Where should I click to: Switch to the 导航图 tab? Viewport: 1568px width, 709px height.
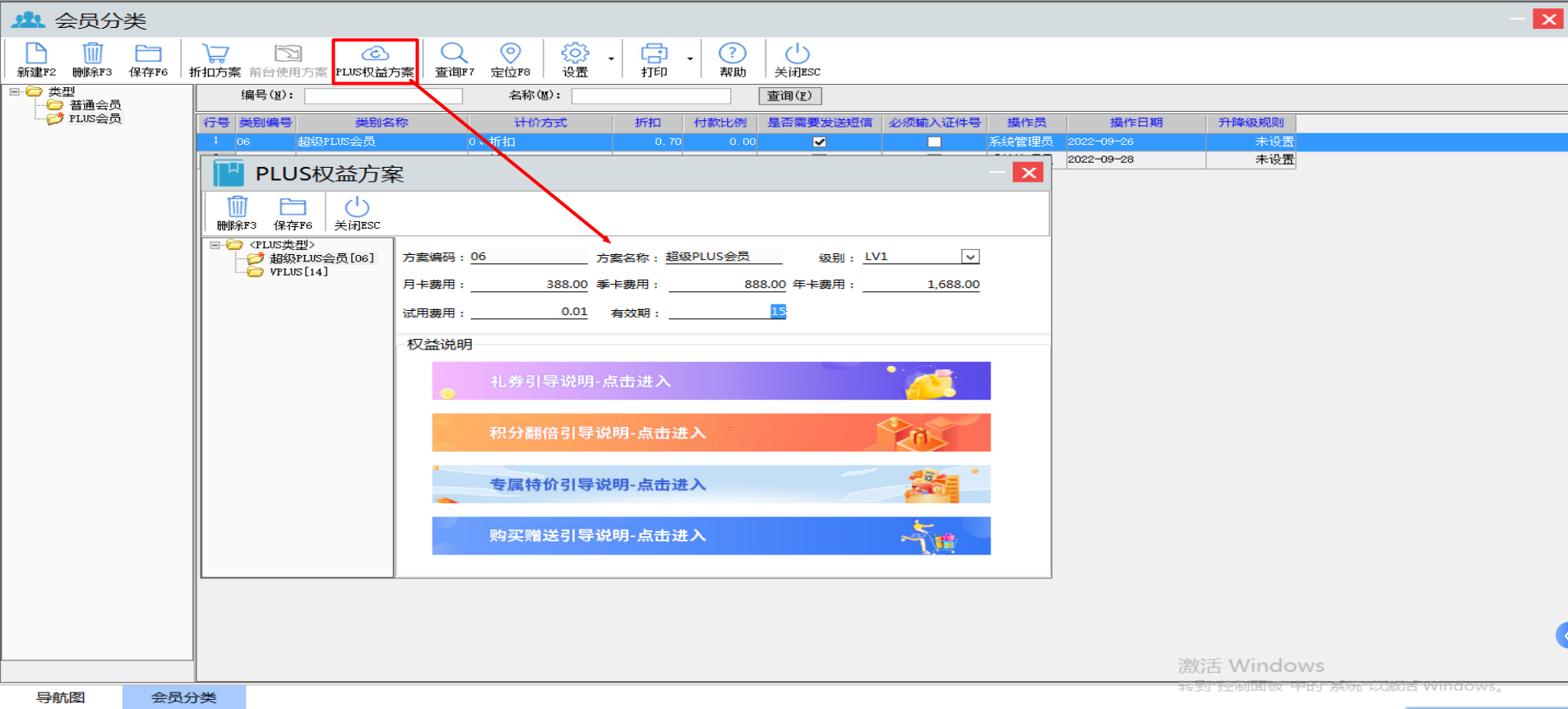tap(61, 697)
